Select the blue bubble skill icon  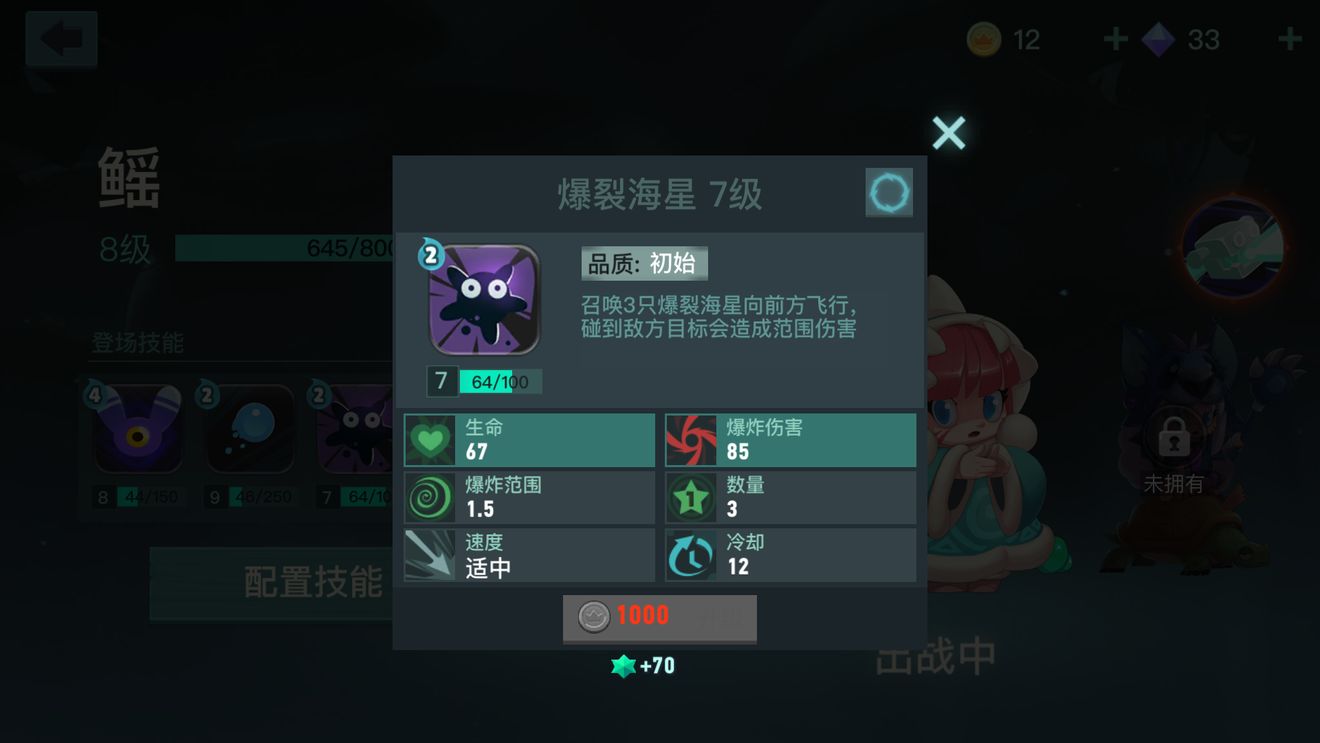250,430
